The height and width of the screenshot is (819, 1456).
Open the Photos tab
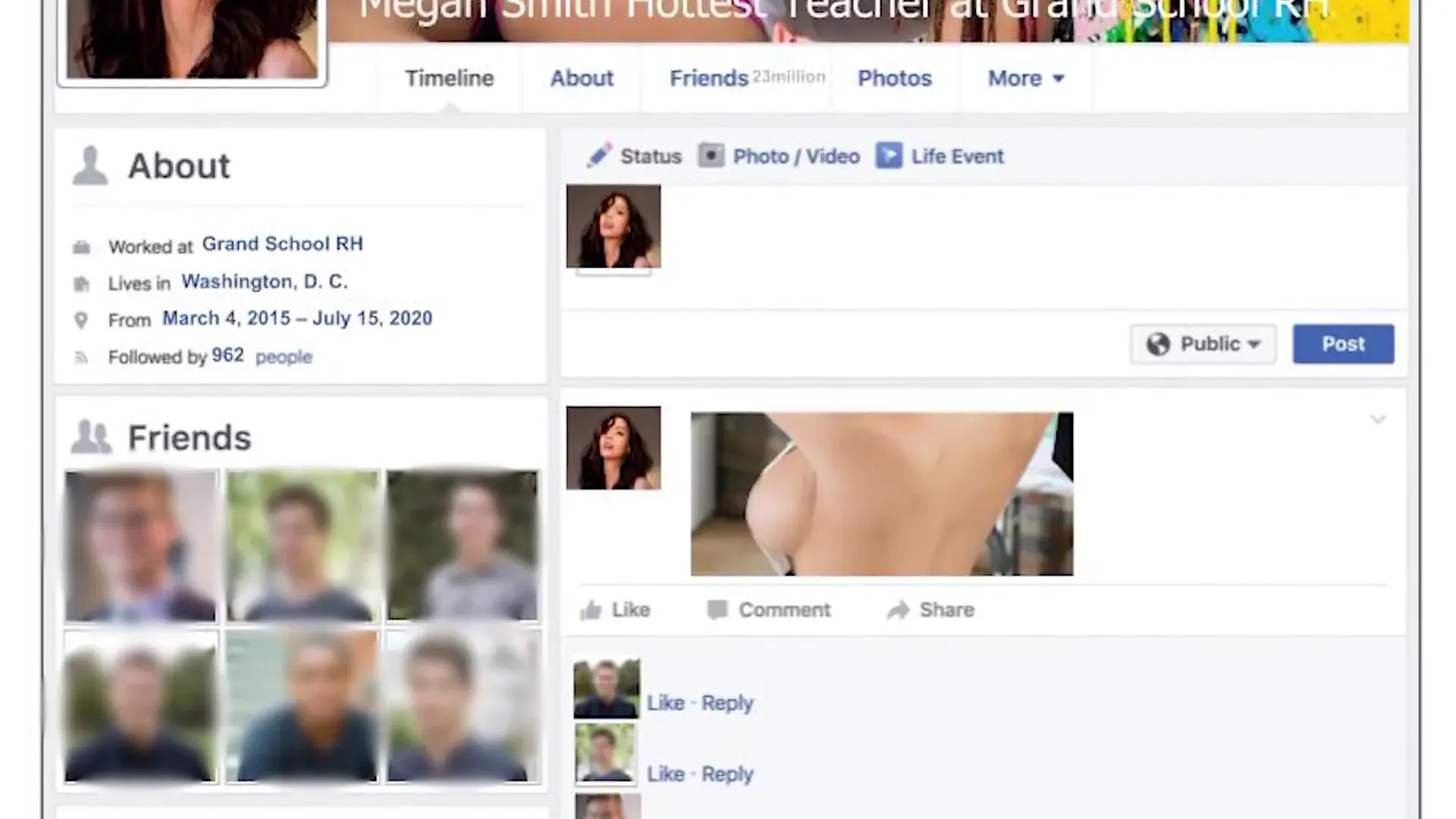(x=894, y=78)
